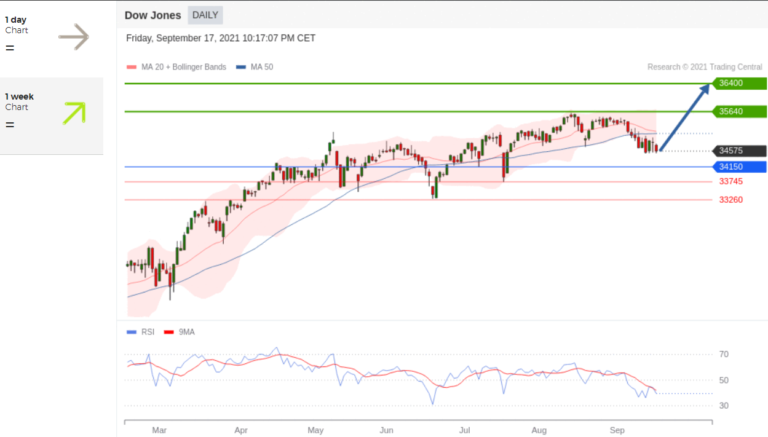Click the Sep label on time axis
This screenshot has width=768, height=437.
(x=617, y=430)
